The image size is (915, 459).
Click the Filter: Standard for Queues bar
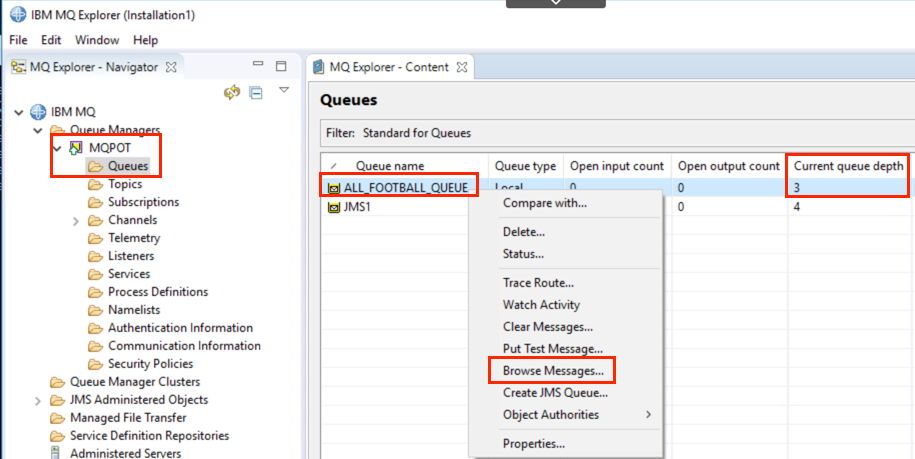617,134
